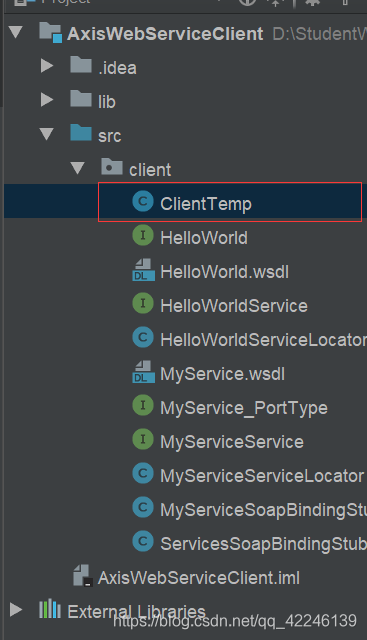
Task: Expand the lib folder arrow
Action: pyautogui.click(x=47, y=100)
